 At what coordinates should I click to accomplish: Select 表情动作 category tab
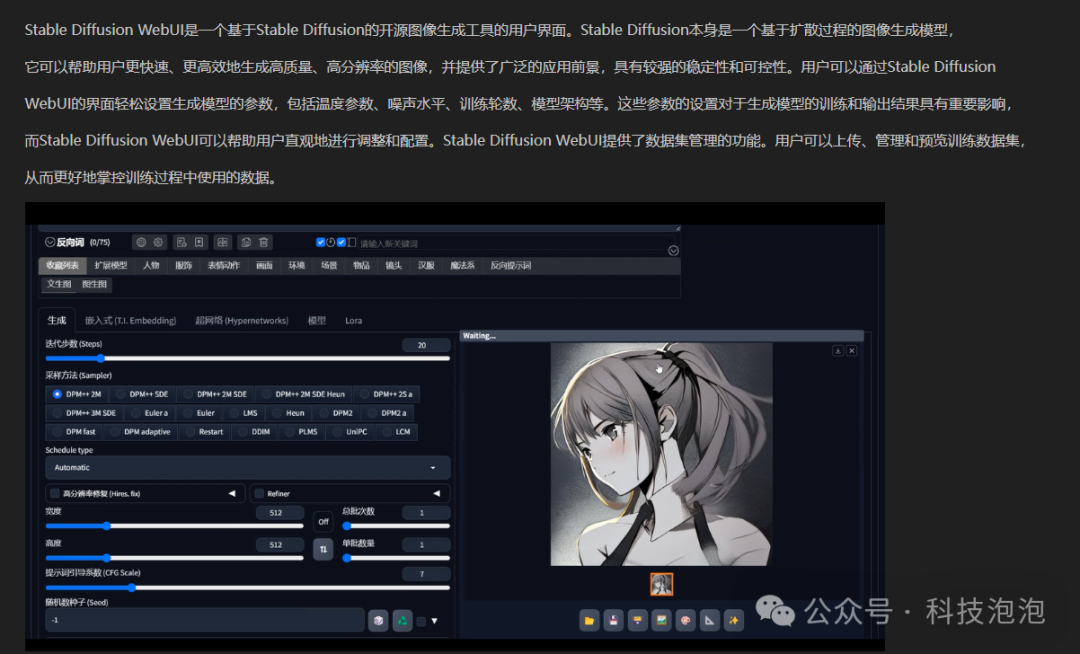pos(224,265)
